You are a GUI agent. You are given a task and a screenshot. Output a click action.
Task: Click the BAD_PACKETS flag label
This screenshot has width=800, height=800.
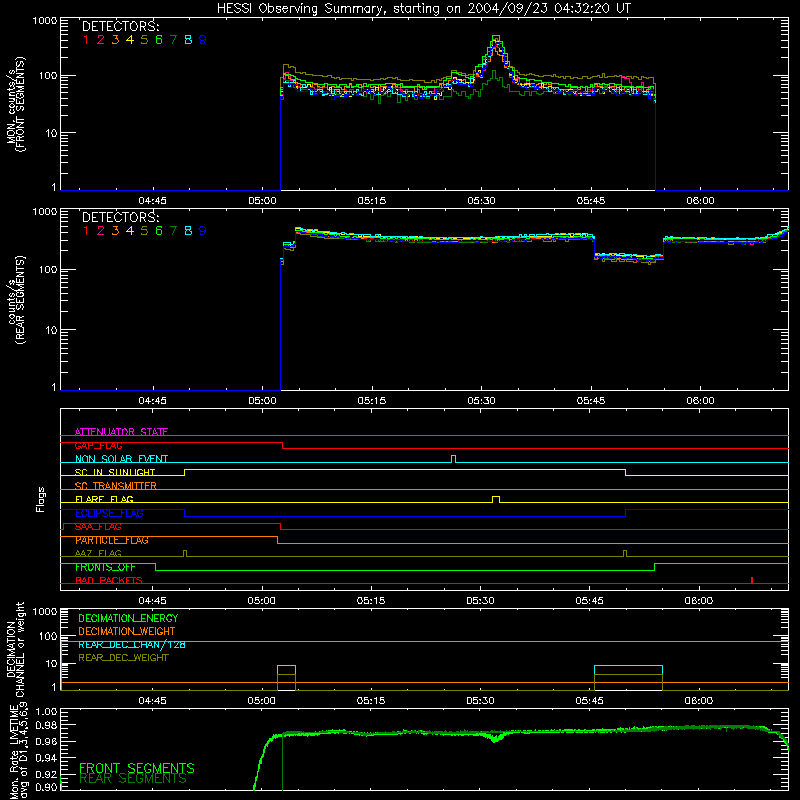click(109, 580)
